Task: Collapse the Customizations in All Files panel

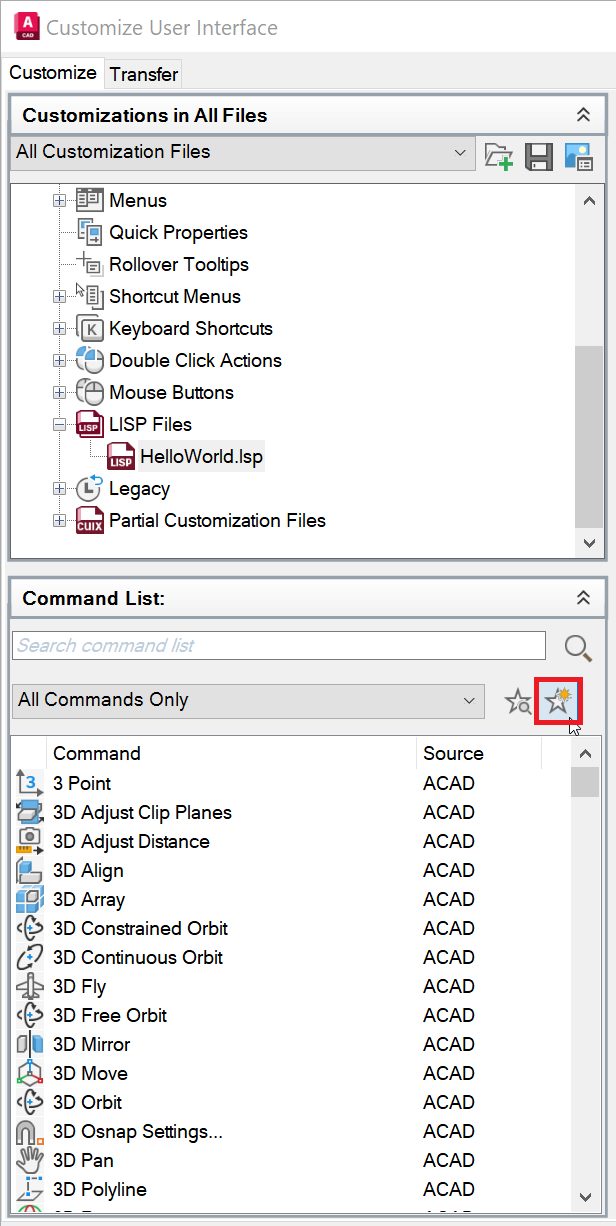Action: click(x=584, y=115)
